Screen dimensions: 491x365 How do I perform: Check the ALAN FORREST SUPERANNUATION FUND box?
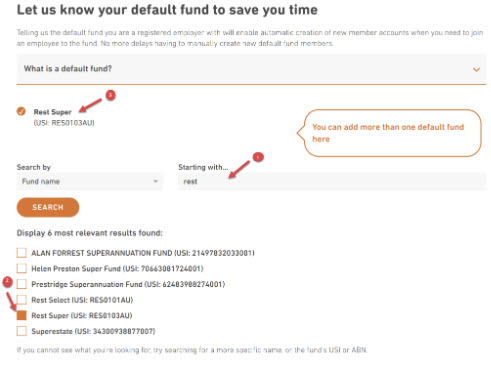point(22,253)
